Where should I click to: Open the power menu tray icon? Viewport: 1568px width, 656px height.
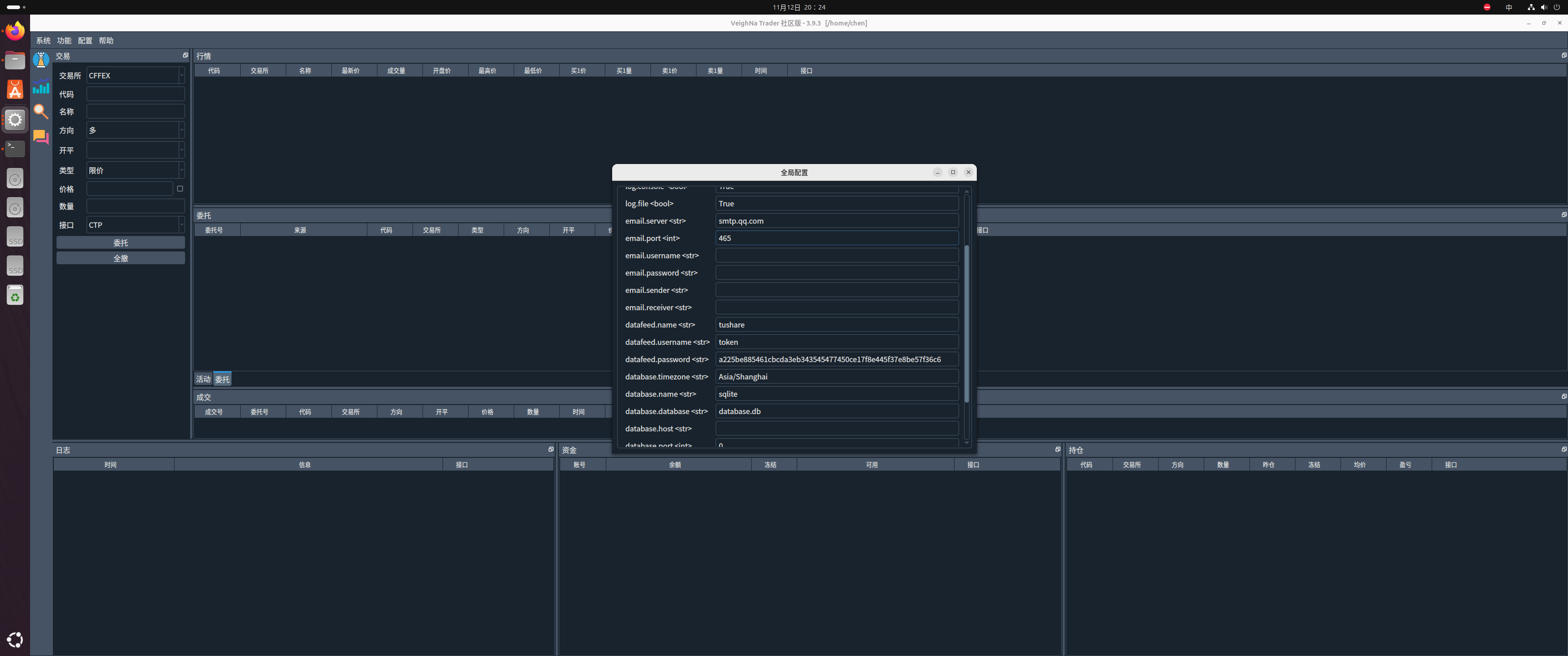(1557, 7)
